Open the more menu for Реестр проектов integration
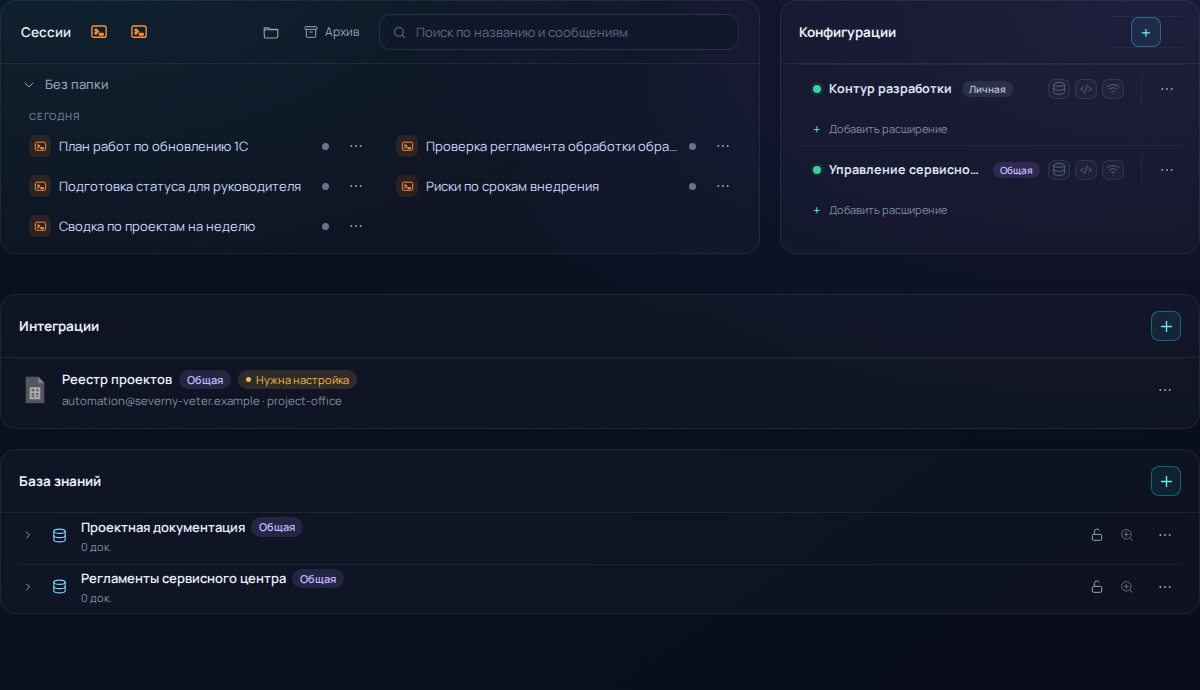 click(1165, 390)
